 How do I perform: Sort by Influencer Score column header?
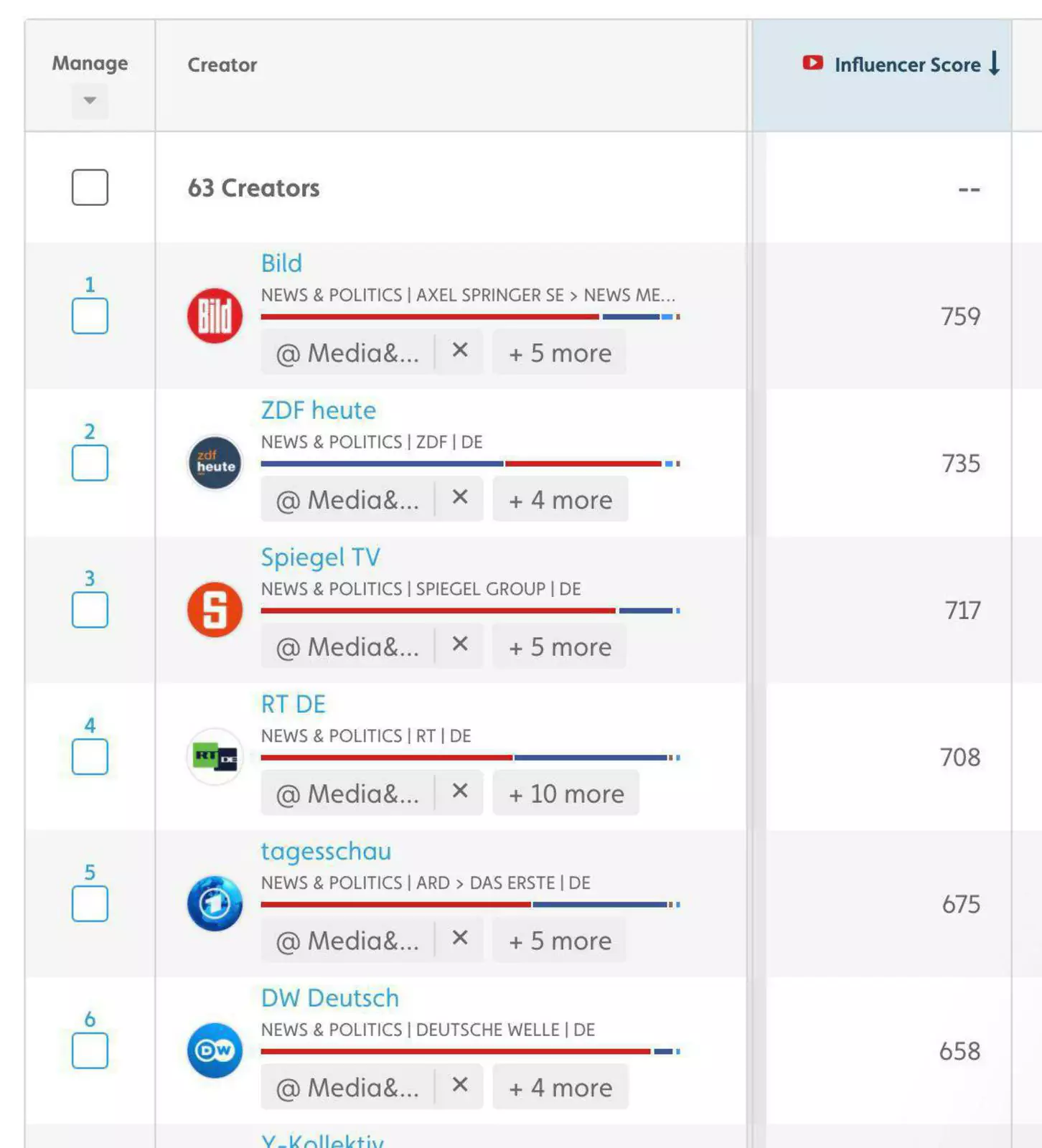[906, 65]
